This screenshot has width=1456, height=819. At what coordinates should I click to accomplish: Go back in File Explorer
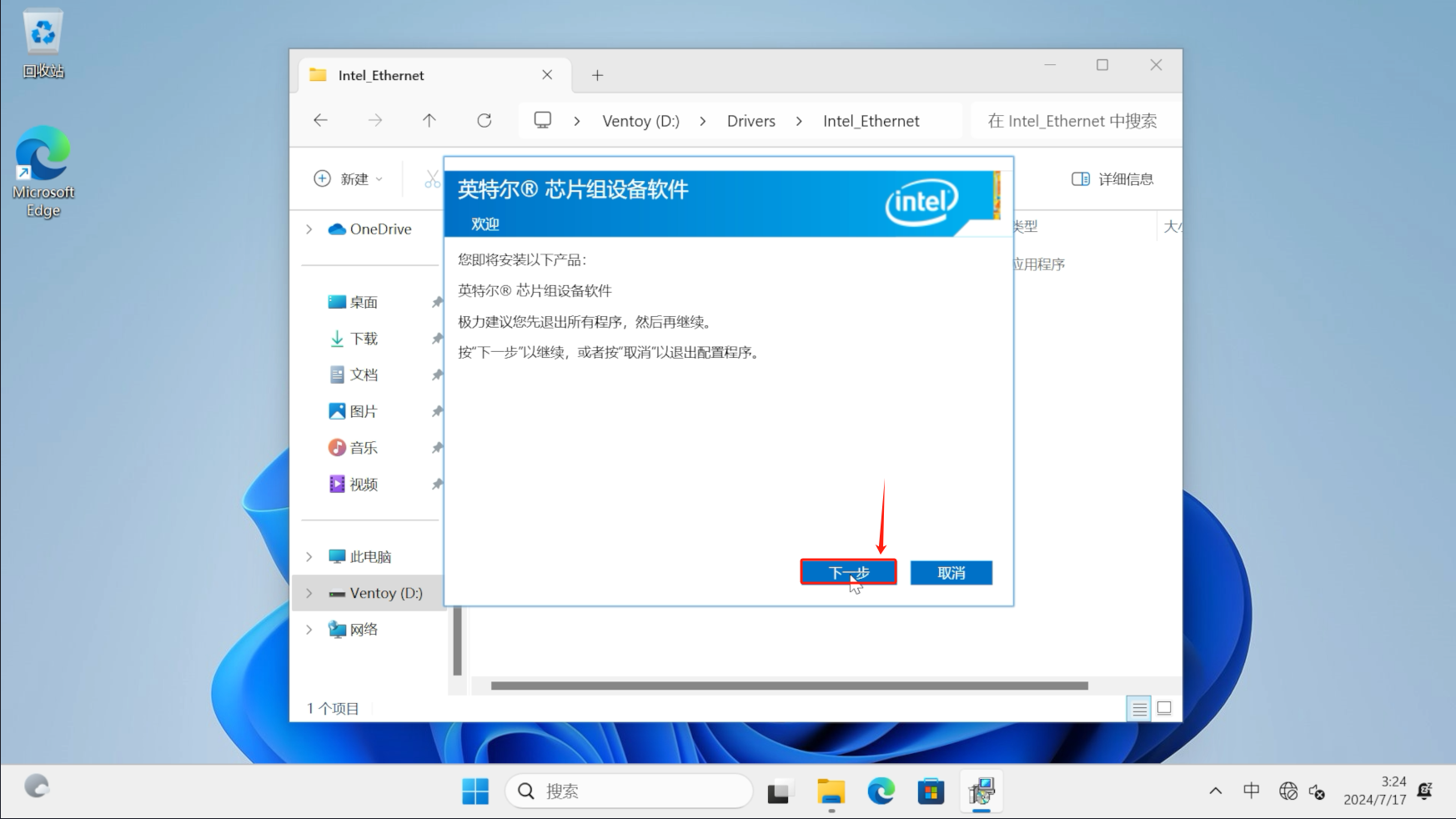(x=320, y=120)
